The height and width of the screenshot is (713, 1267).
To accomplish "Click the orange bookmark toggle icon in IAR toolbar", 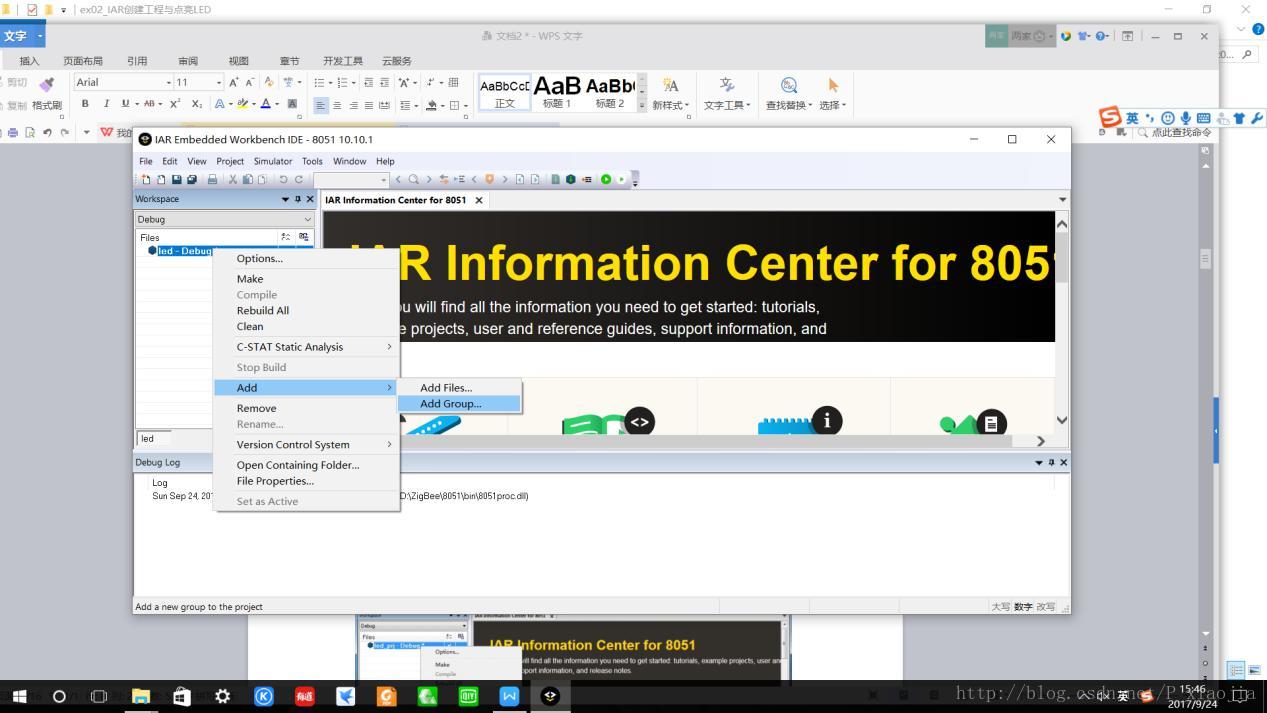I will [x=489, y=179].
